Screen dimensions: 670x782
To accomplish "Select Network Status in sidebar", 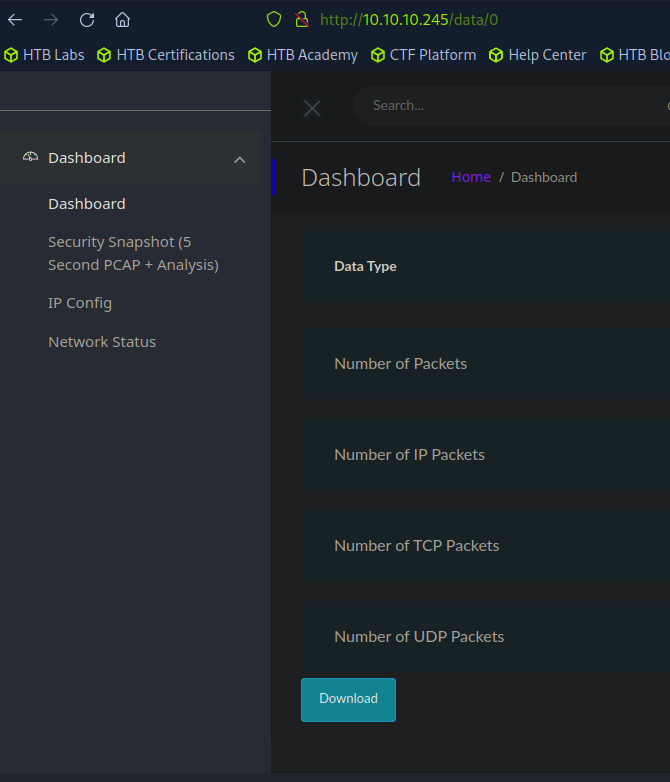I will tap(102, 342).
